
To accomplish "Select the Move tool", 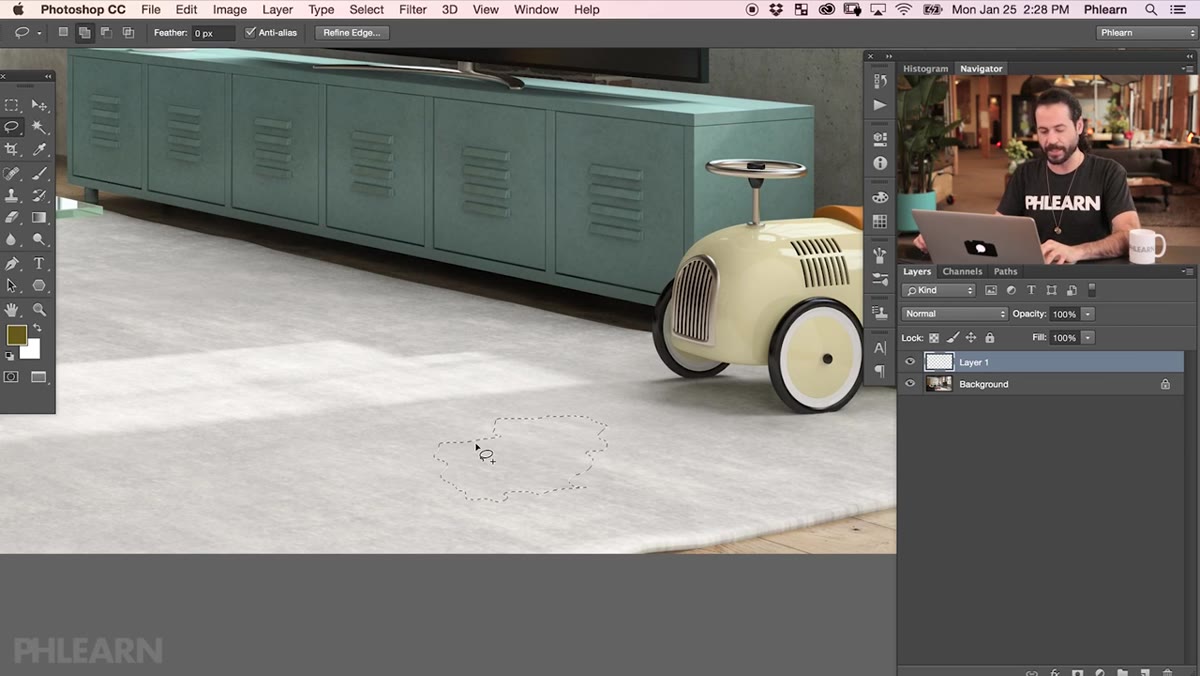I will [39, 105].
